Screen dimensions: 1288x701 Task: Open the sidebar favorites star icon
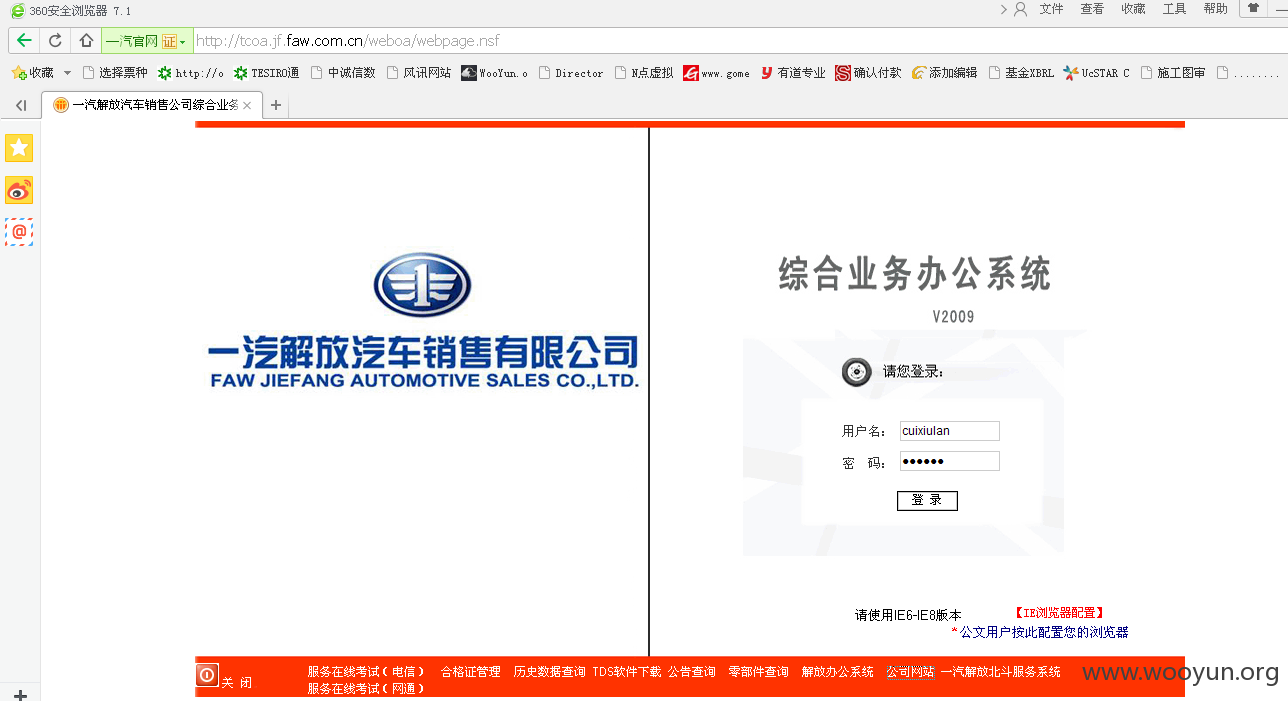pos(19,148)
